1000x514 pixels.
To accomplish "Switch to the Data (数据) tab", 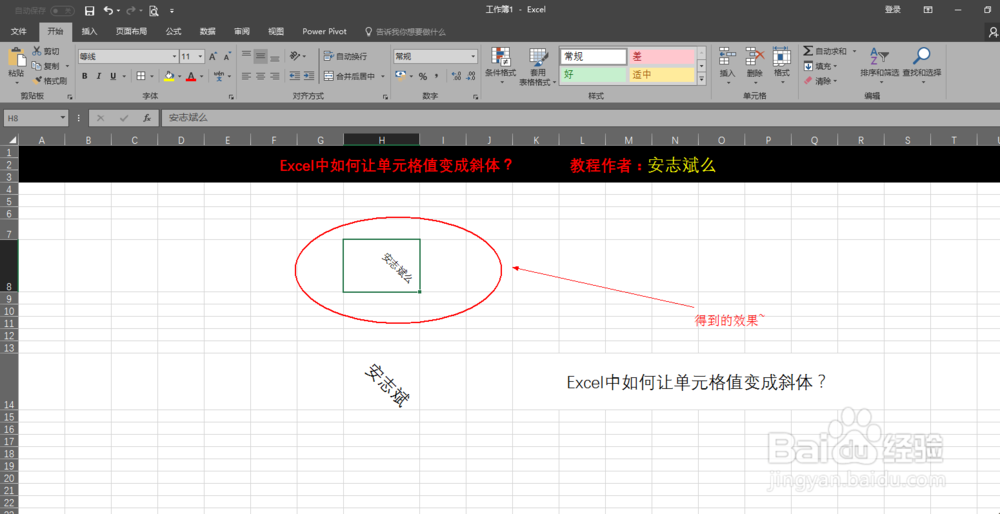I will pos(207,31).
